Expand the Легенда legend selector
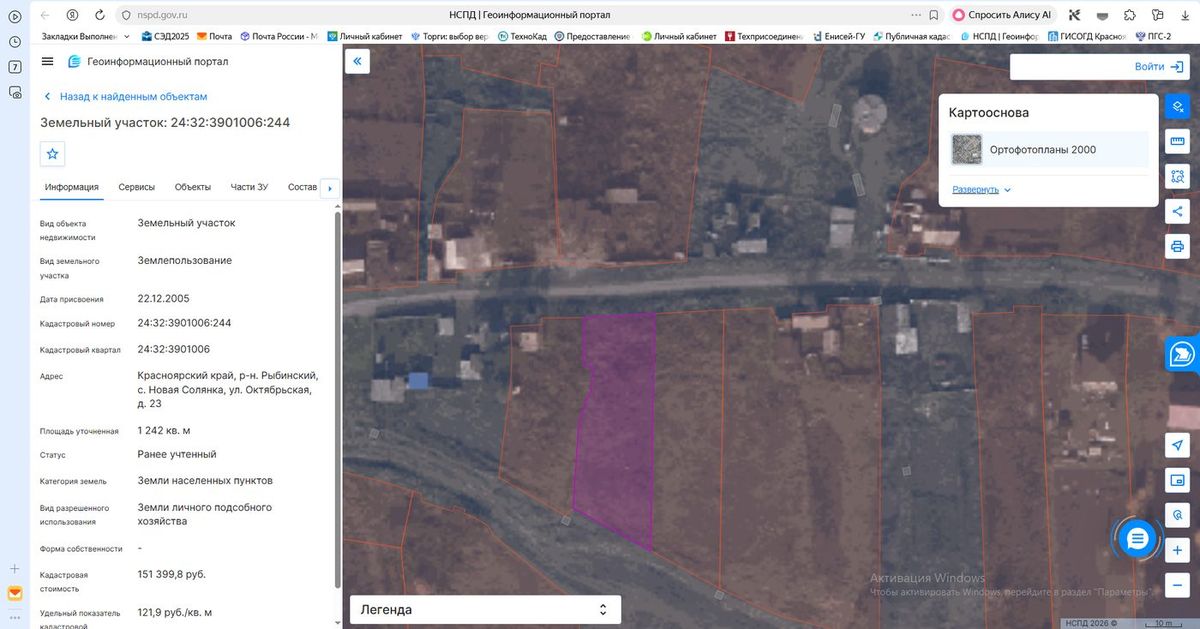Image resolution: width=1200 pixels, height=629 pixels. pos(485,609)
